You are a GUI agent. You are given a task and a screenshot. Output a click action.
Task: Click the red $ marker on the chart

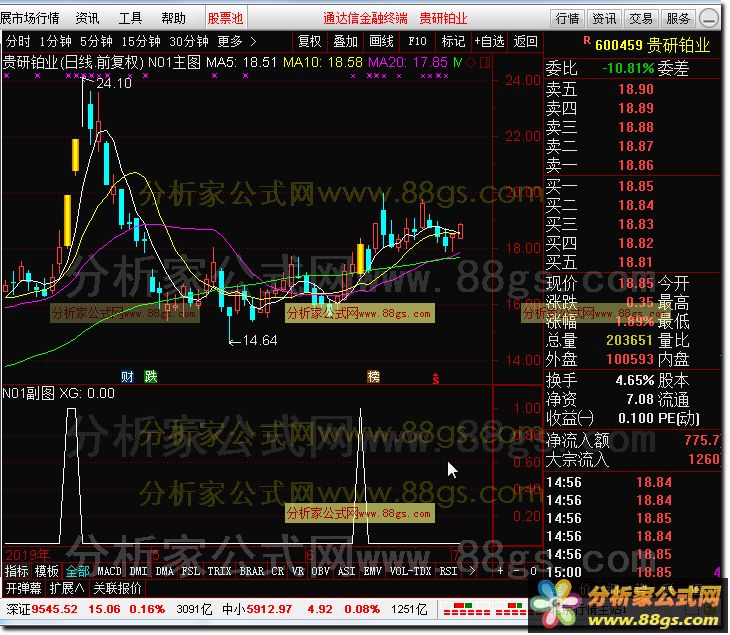tap(435, 378)
